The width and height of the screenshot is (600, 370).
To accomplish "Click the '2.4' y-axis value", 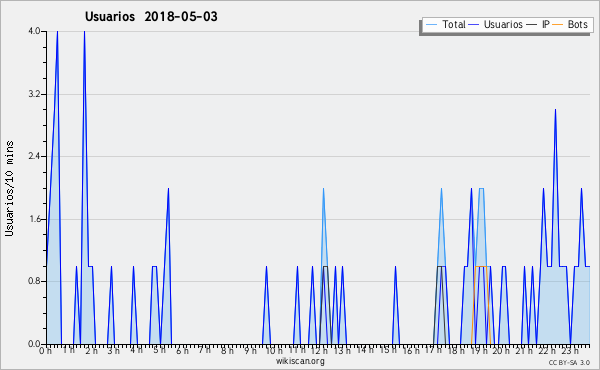I will pos(34,156).
